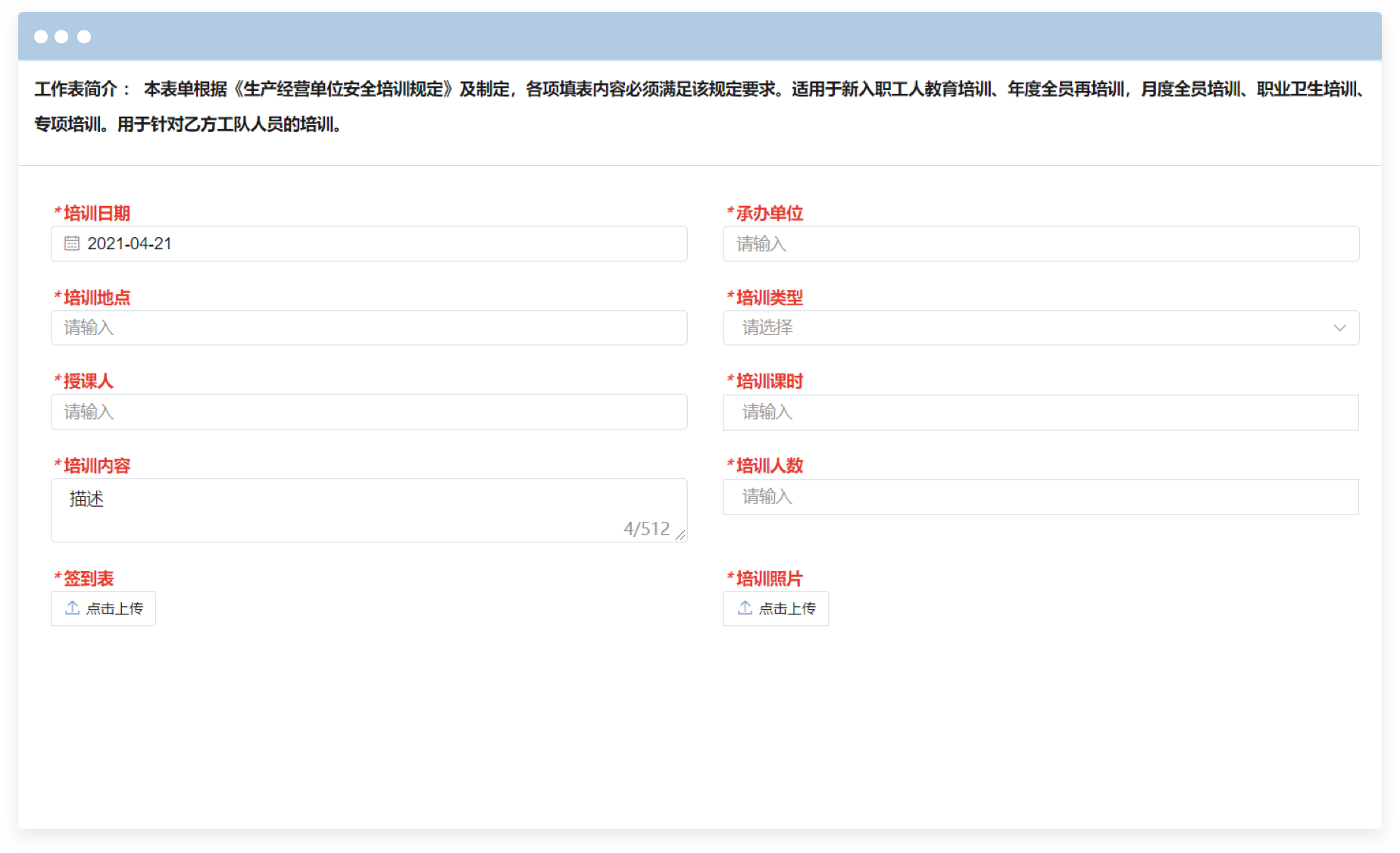
Task: Select the 培训课时 text box
Action: point(1040,412)
